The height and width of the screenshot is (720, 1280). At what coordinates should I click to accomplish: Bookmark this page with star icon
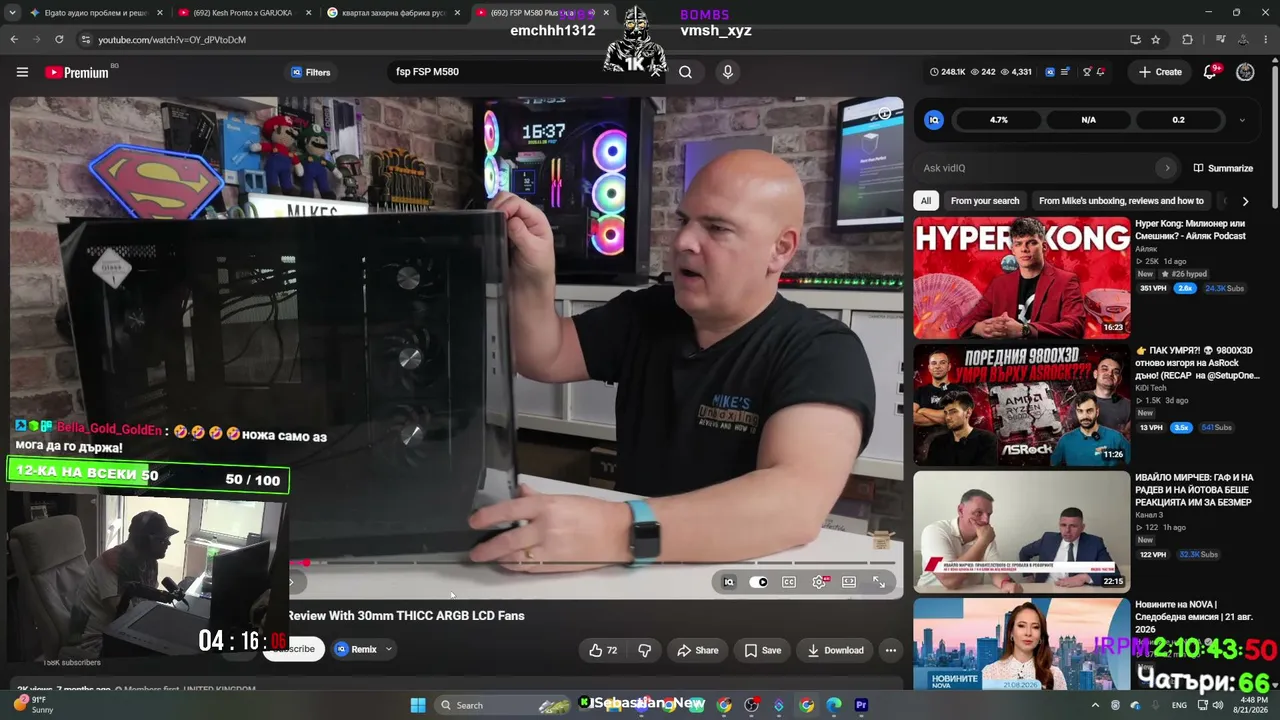click(1156, 39)
